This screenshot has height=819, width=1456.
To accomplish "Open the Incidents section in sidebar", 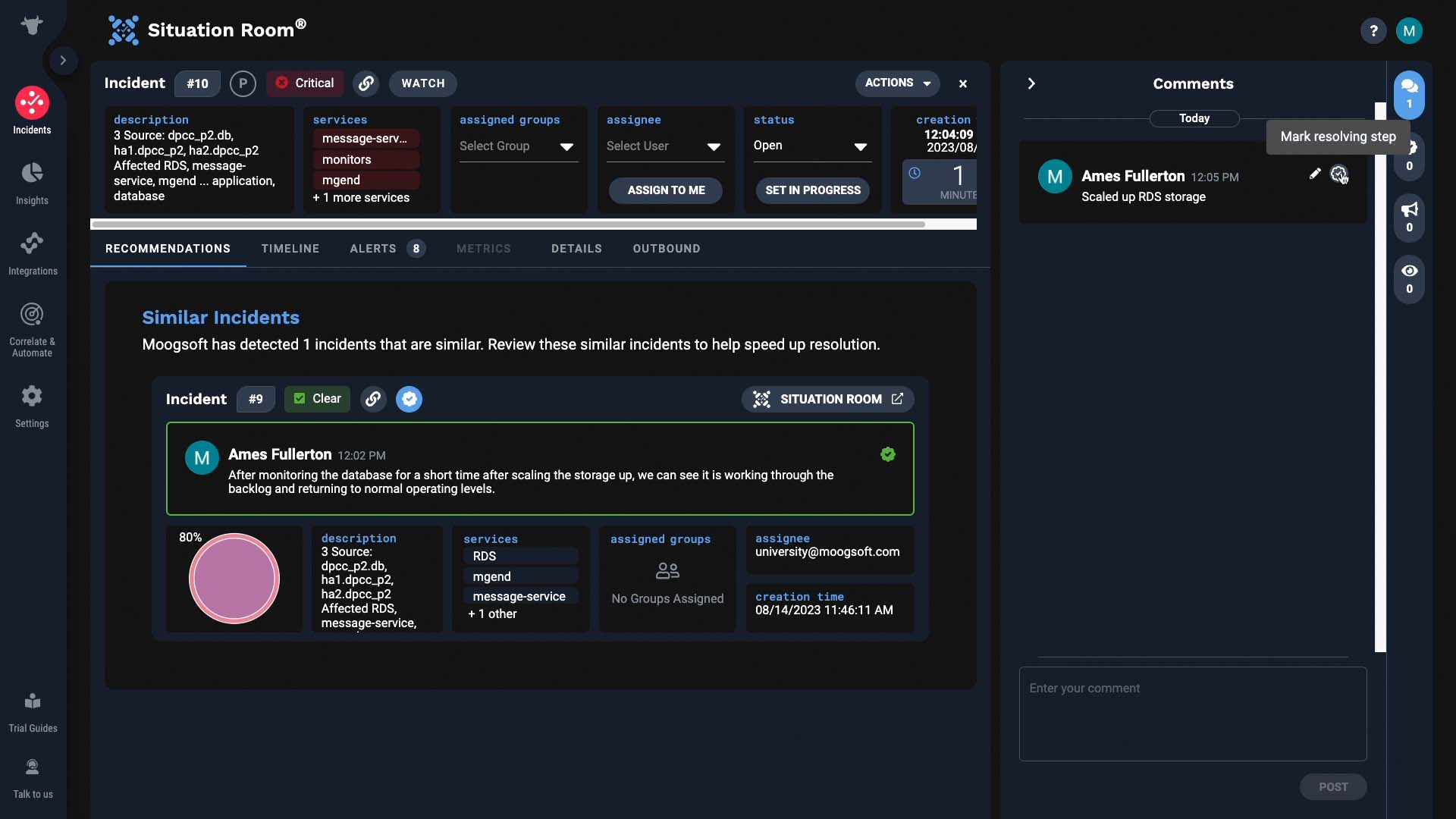I will point(32,111).
